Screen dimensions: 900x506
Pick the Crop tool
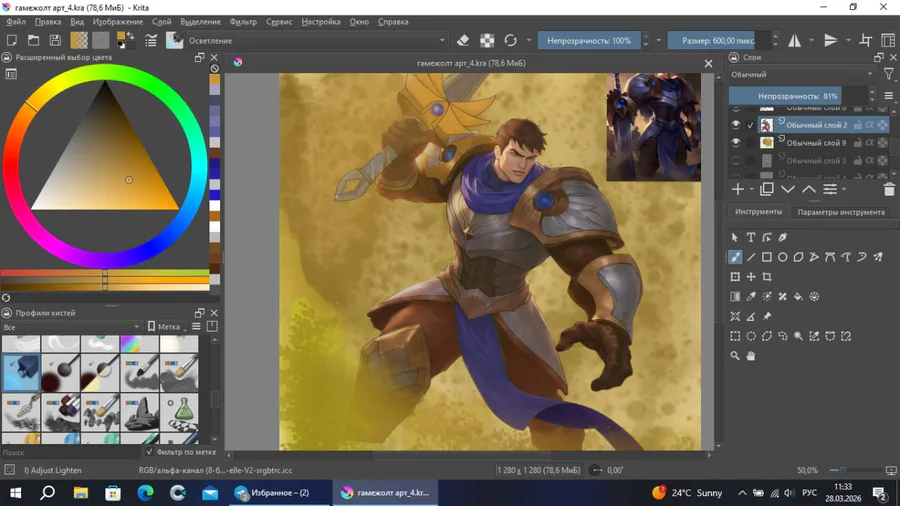pos(767,277)
